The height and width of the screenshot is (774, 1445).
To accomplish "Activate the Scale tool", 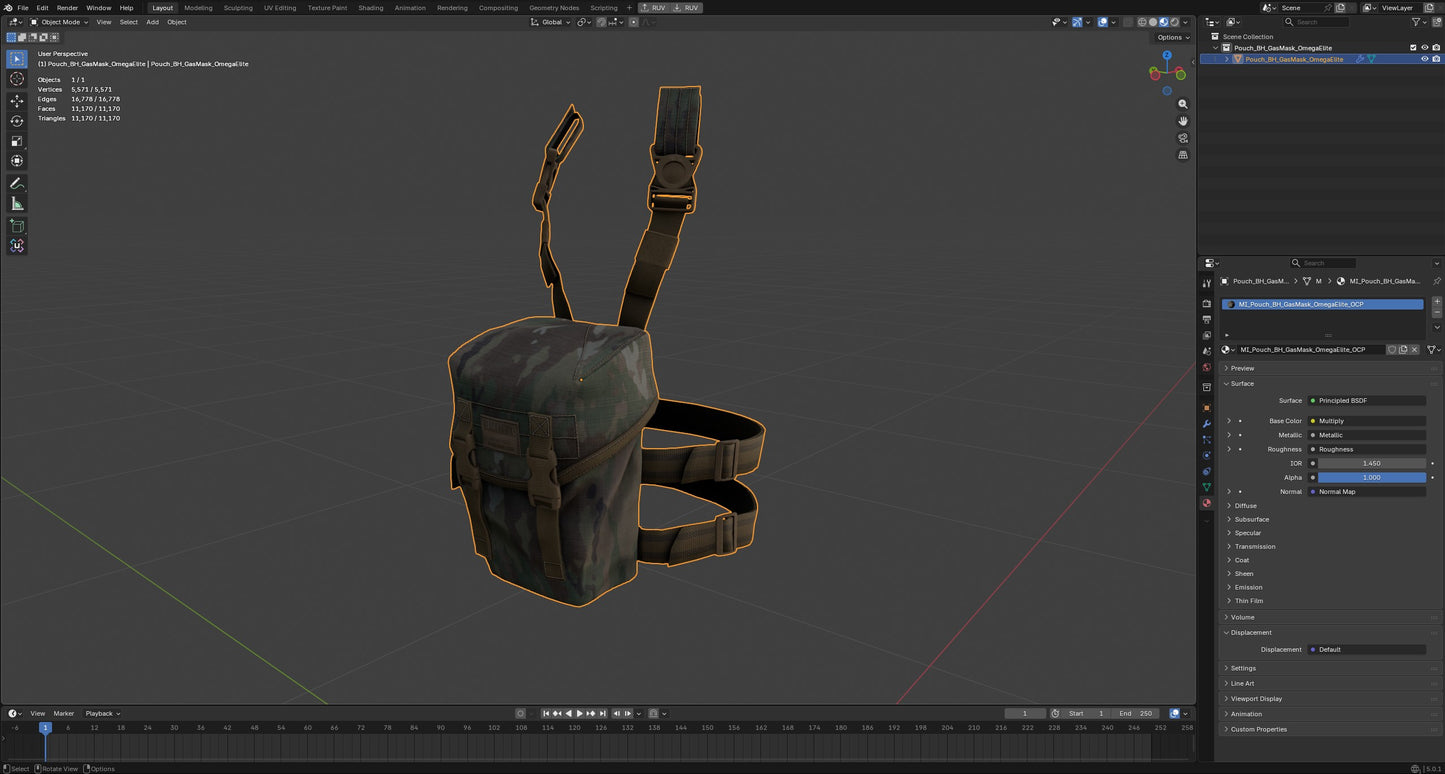I will 17,141.
